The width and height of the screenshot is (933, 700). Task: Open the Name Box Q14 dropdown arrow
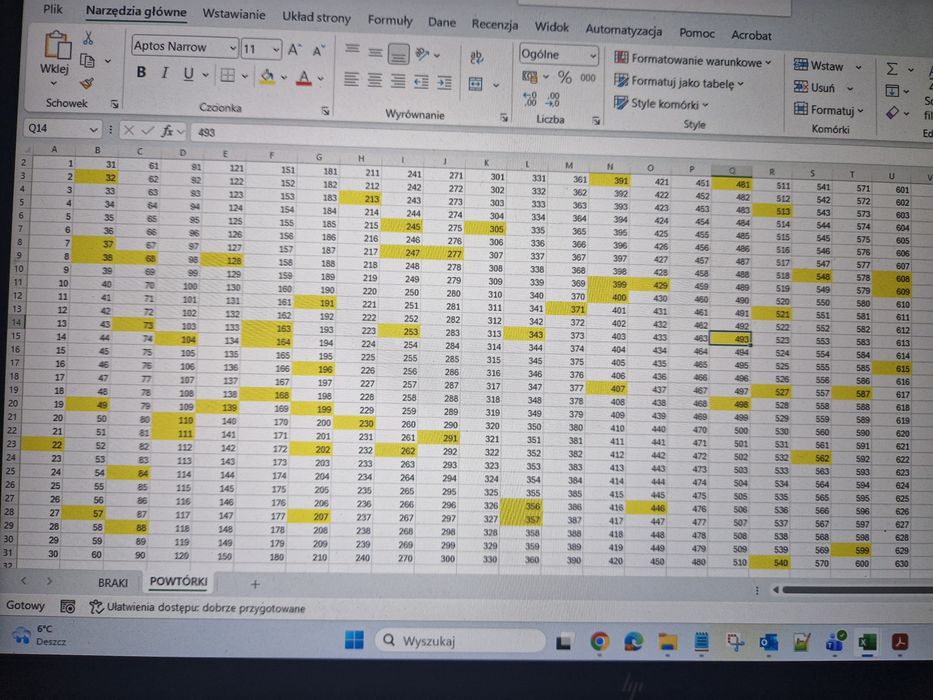point(93,129)
